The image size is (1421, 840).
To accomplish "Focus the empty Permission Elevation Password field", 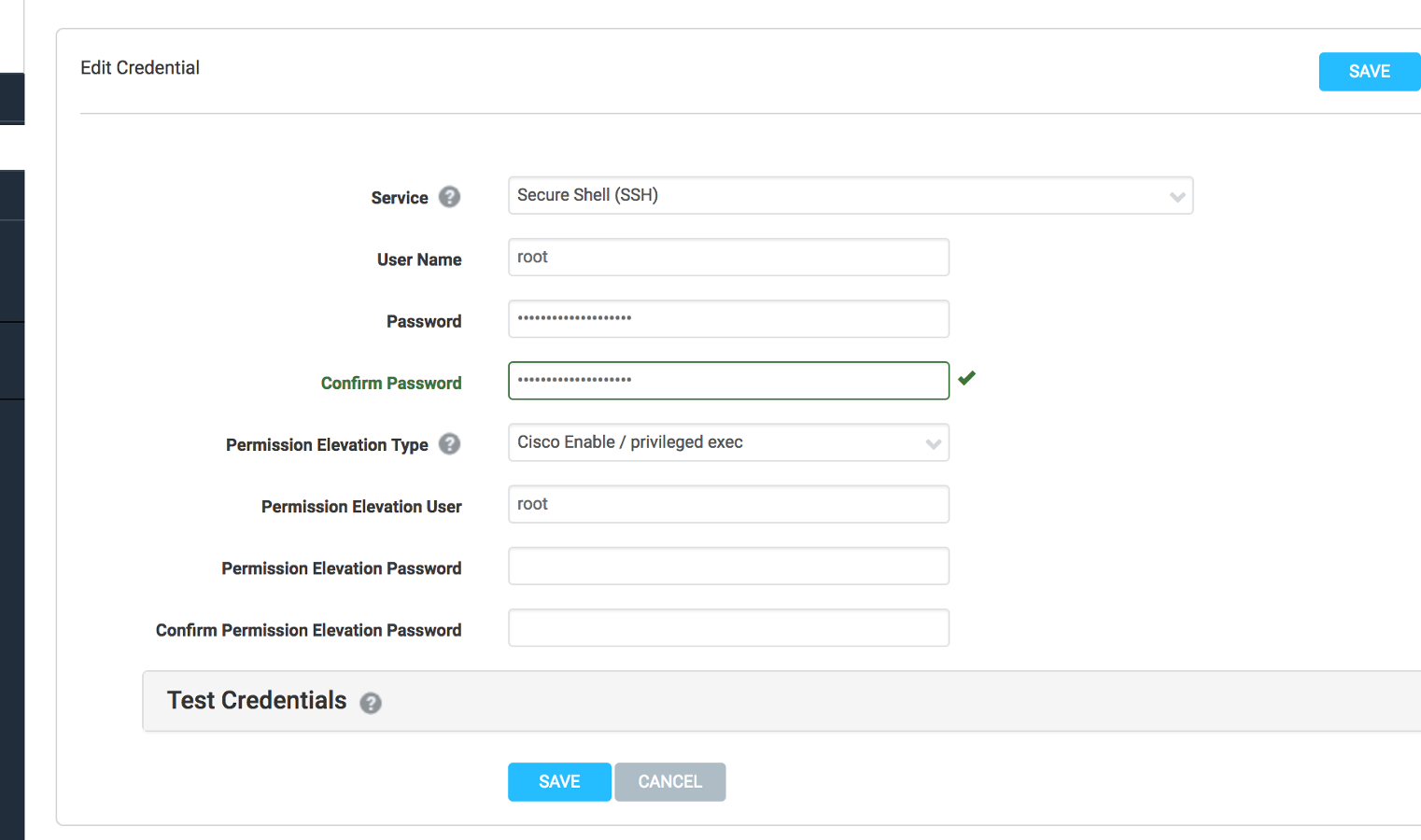I will 728,567.
